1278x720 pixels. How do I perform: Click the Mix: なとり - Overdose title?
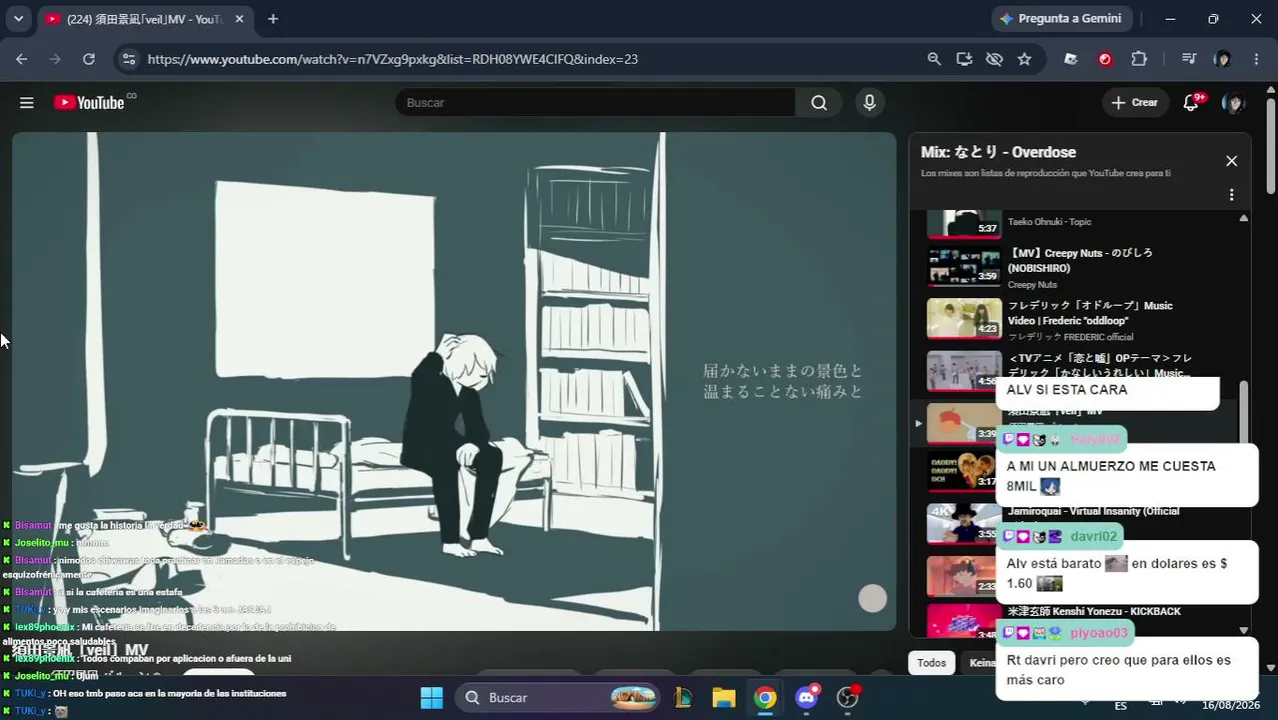point(998,152)
